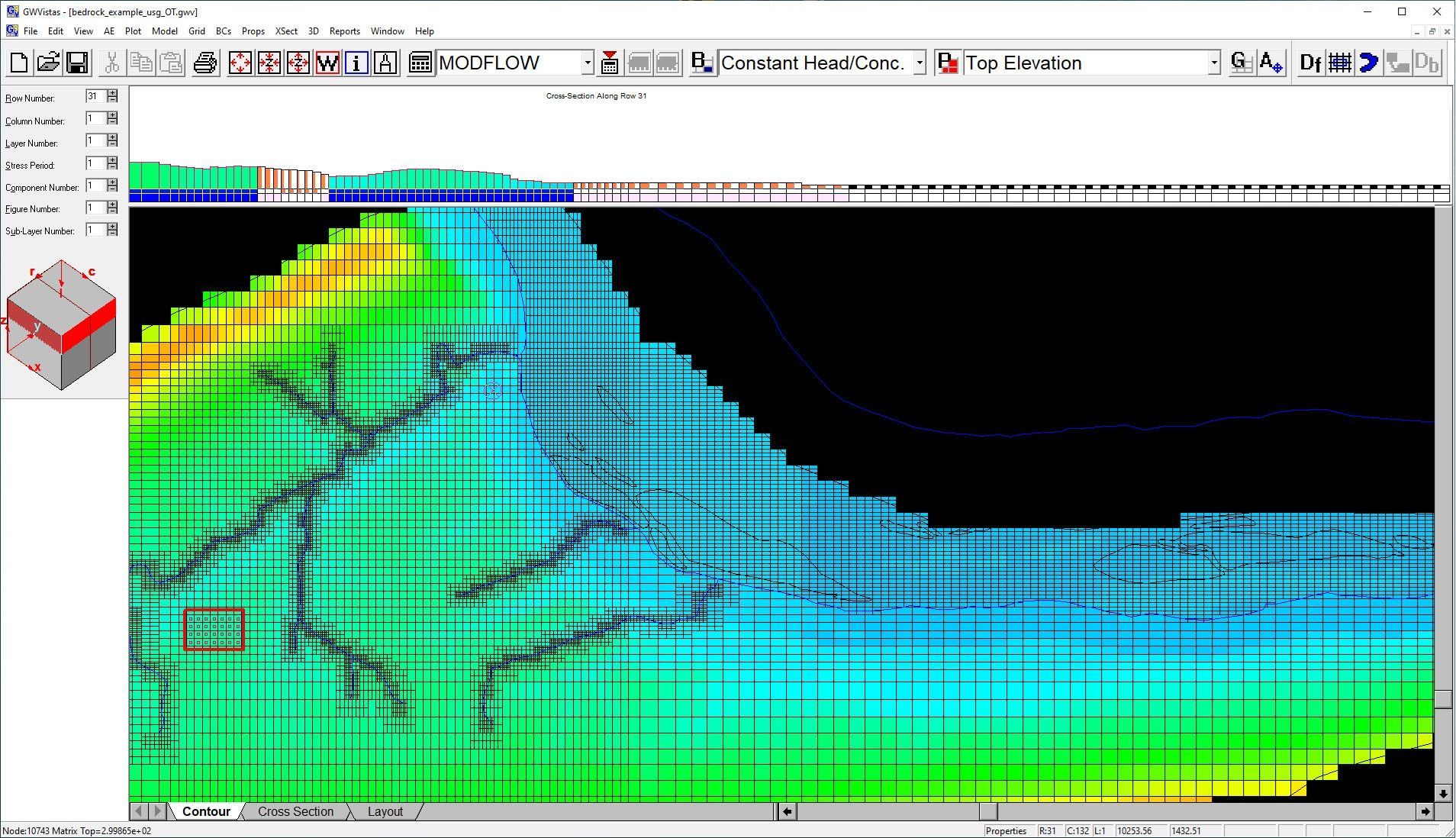Click the 'P' property icon with red squares

[x=948, y=63]
